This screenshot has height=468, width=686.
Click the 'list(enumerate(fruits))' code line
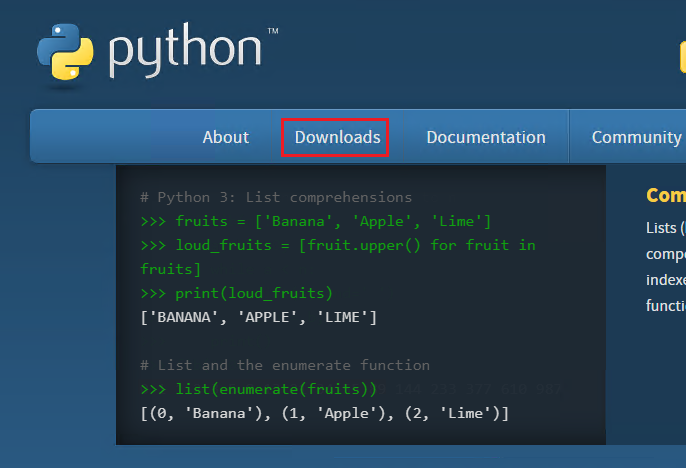[x=258, y=389]
